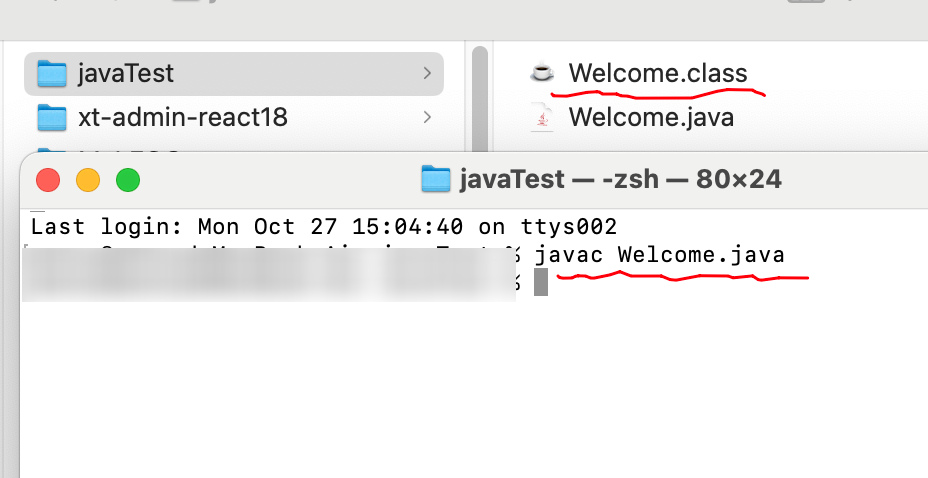
Task: Click the Finder column scrollbar
Action: pos(480,99)
